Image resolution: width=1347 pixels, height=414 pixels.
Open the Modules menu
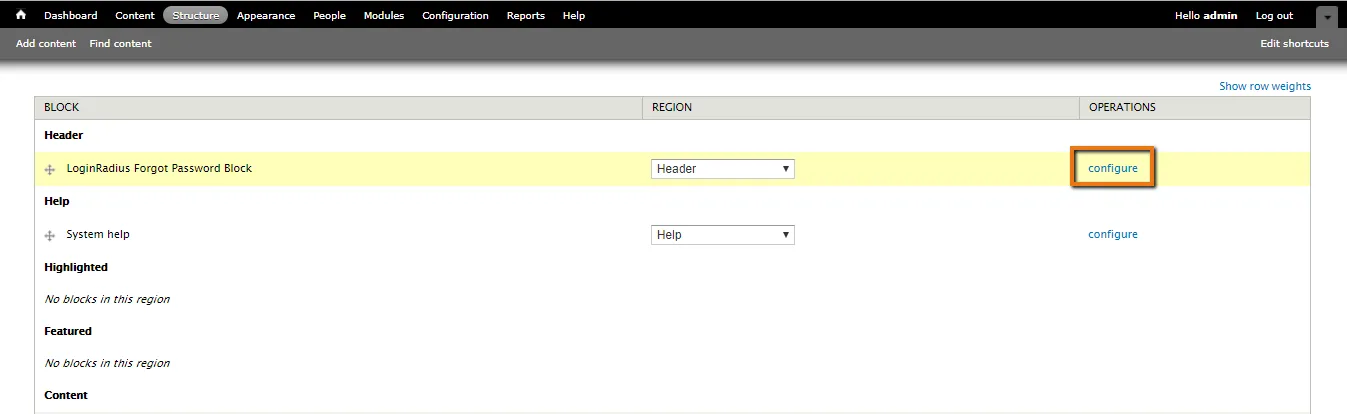click(x=384, y=16)
